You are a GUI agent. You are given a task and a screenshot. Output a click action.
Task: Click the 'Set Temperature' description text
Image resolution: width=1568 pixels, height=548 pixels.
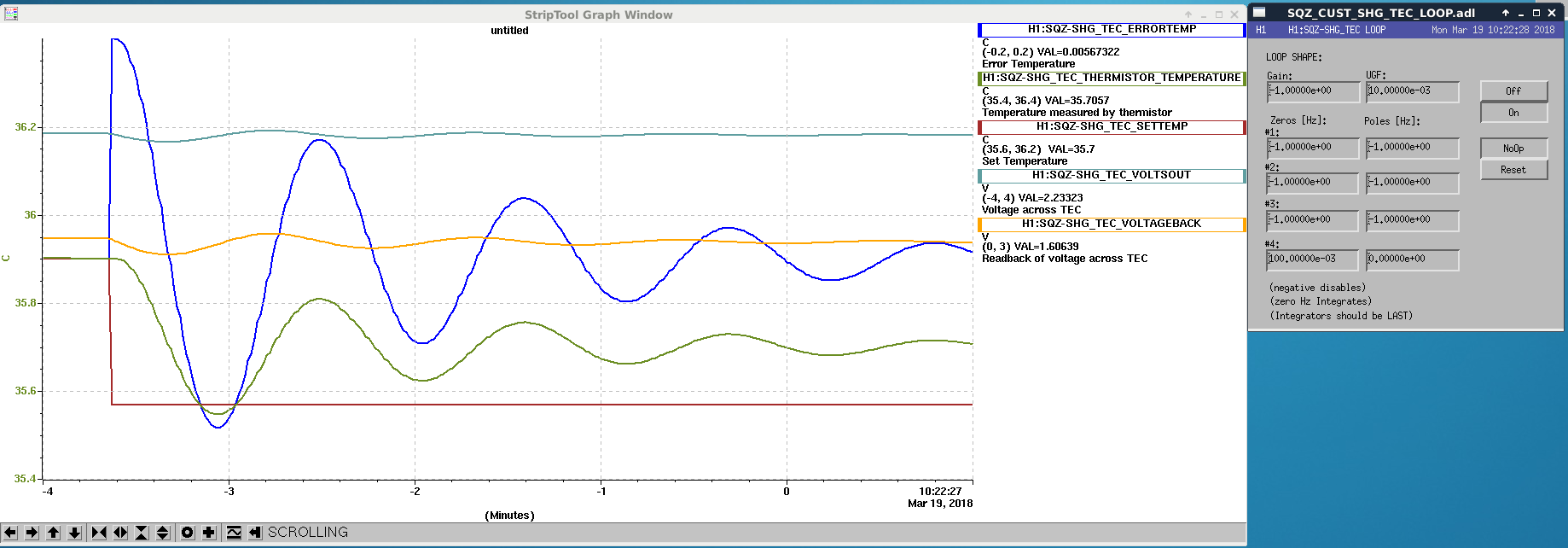click(x=1025, y=161)
